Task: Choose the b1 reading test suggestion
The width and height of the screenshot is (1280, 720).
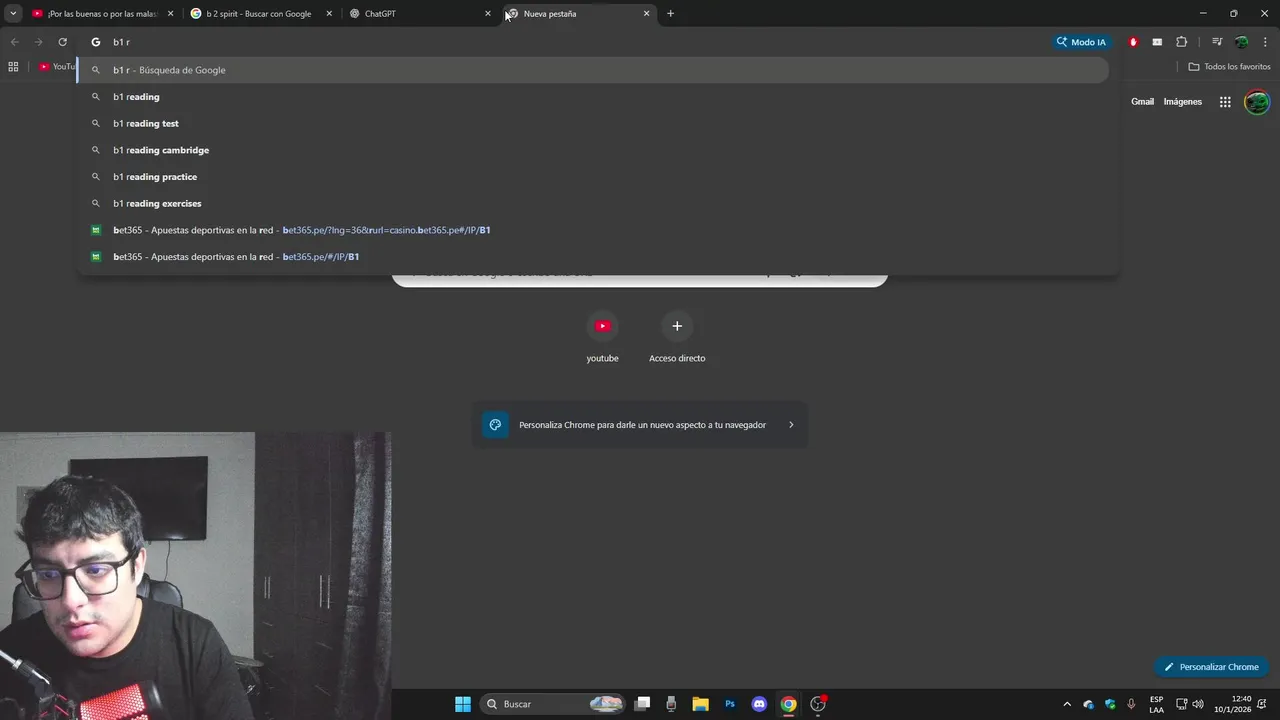Action: (594, 123)
